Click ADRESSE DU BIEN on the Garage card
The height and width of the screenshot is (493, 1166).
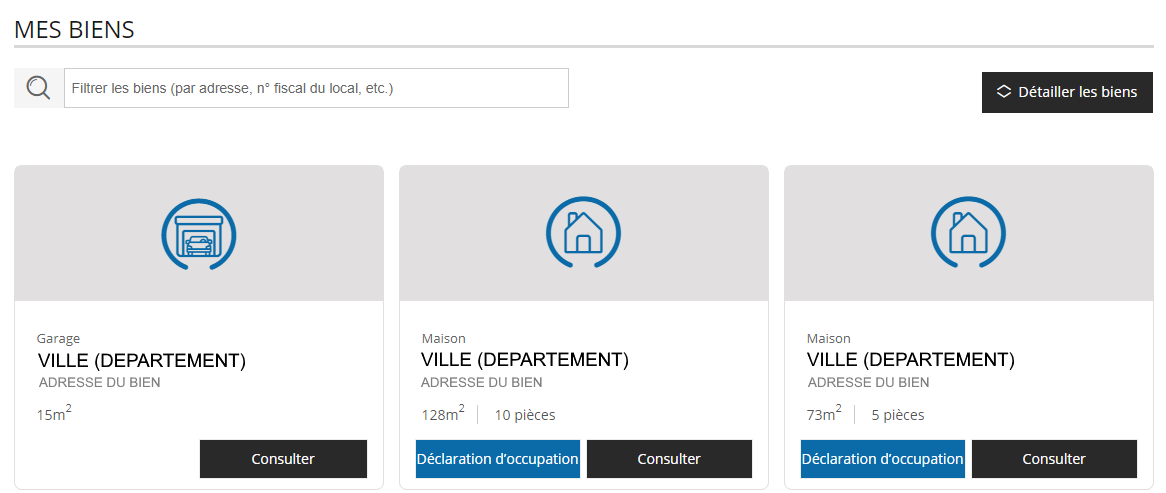(100, 383)
